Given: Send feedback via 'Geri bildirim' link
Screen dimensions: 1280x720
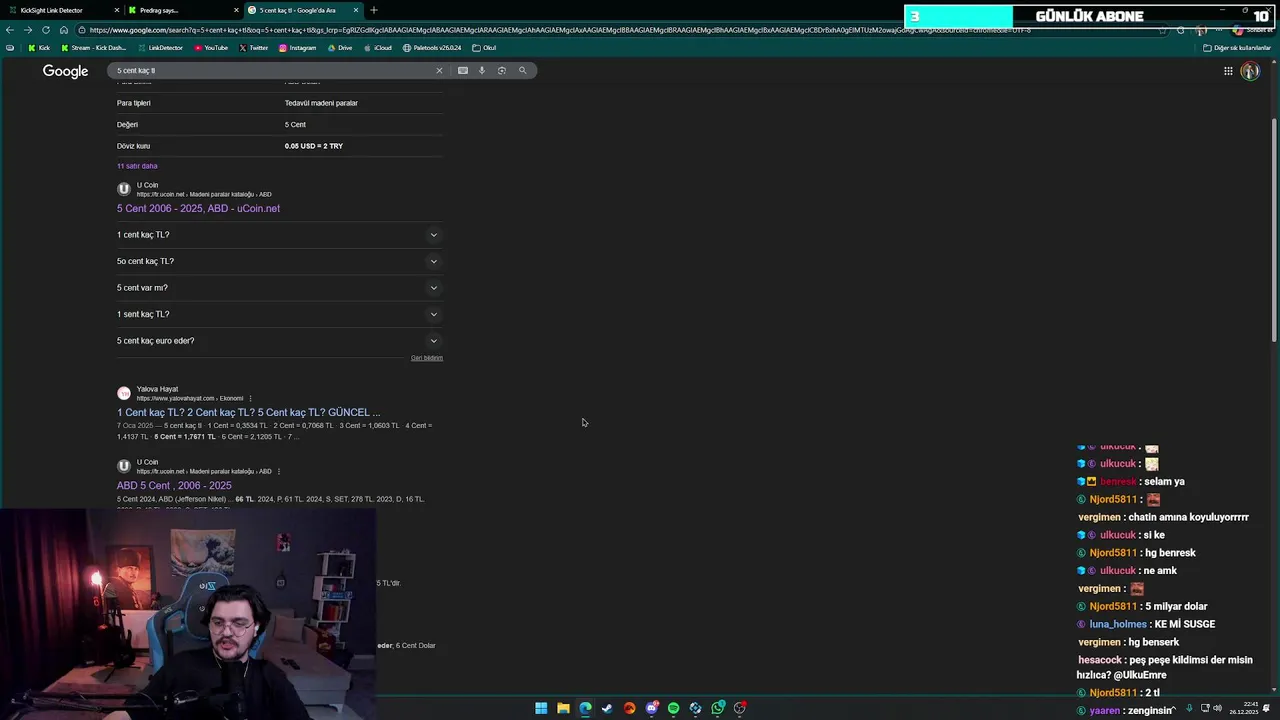Looking at the screenshot, I should tap(427, 358).
